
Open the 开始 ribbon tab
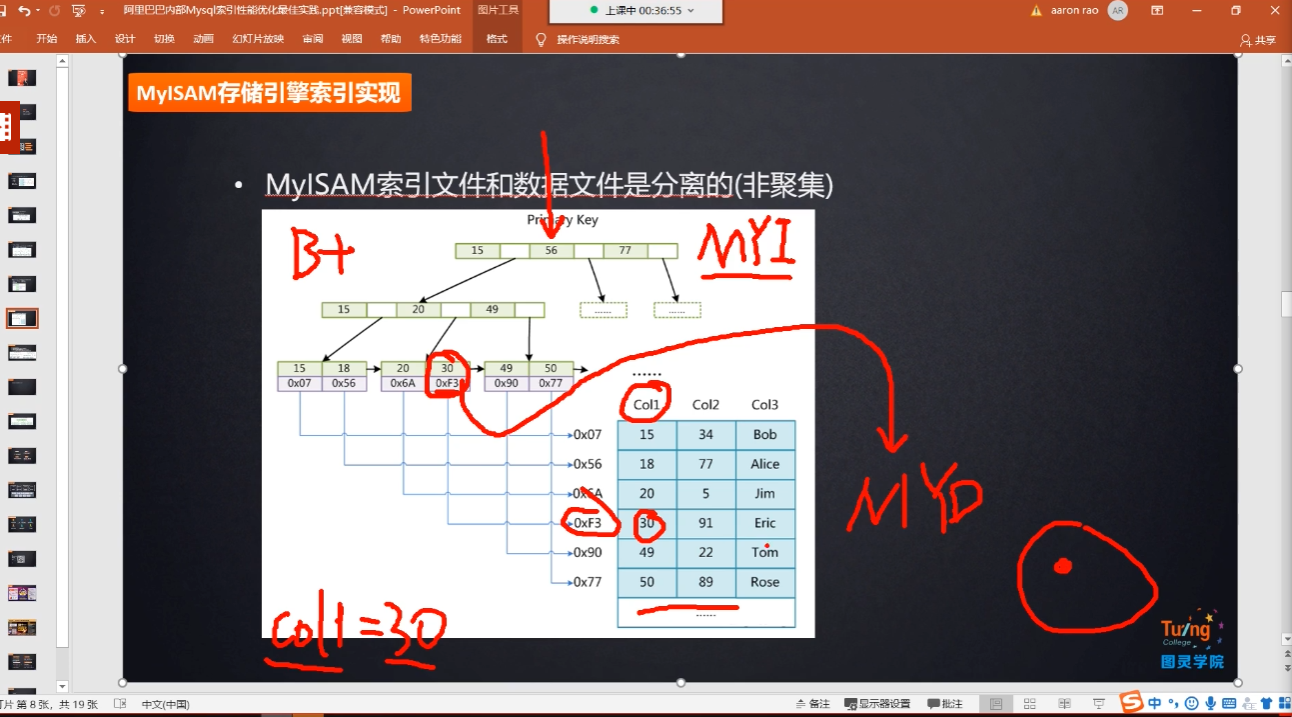click(47, 39)
